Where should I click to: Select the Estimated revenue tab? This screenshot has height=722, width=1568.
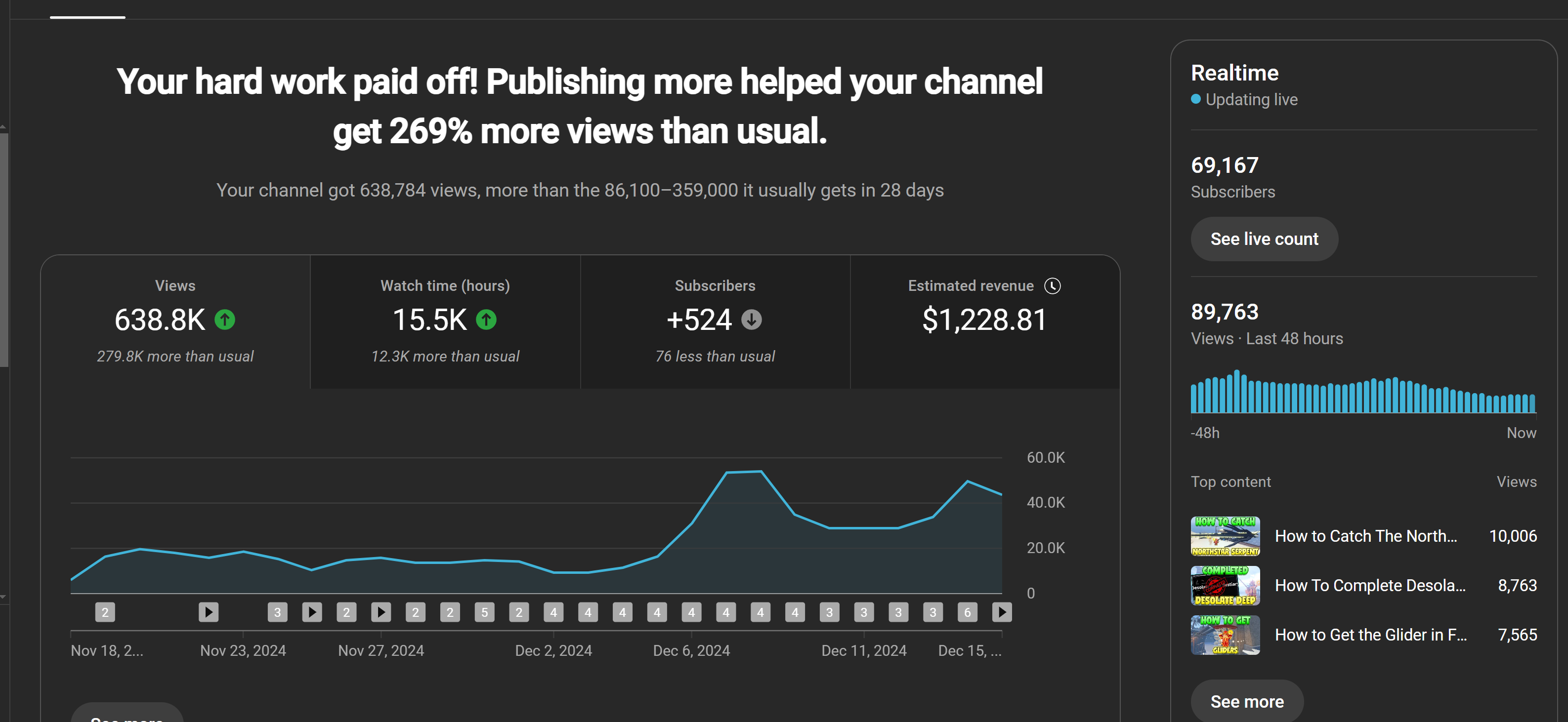pos(984,321)
